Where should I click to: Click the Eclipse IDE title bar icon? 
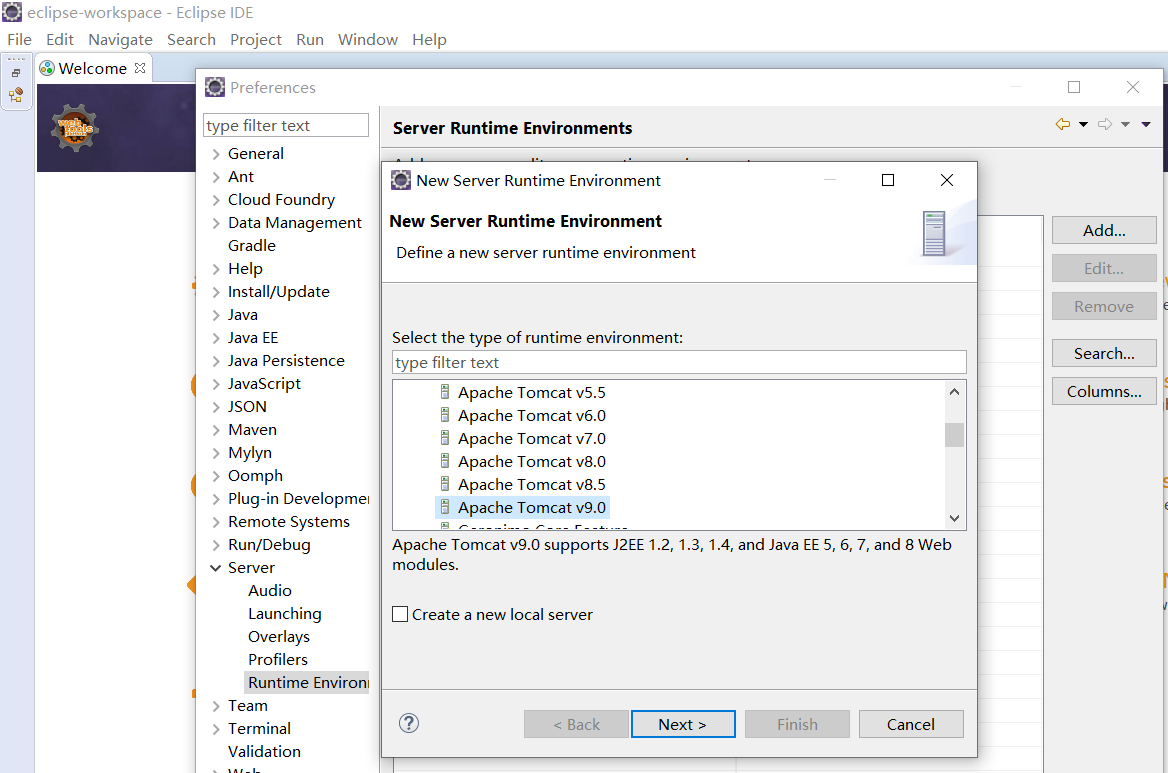coord(12,12)
